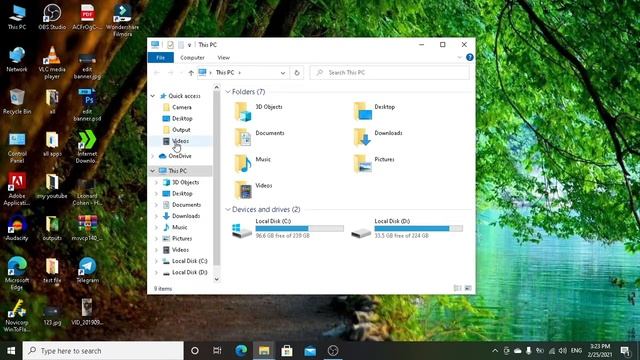Switch to details view in status bar
This screenshot has width=640, height=360.
click(458, 288)
